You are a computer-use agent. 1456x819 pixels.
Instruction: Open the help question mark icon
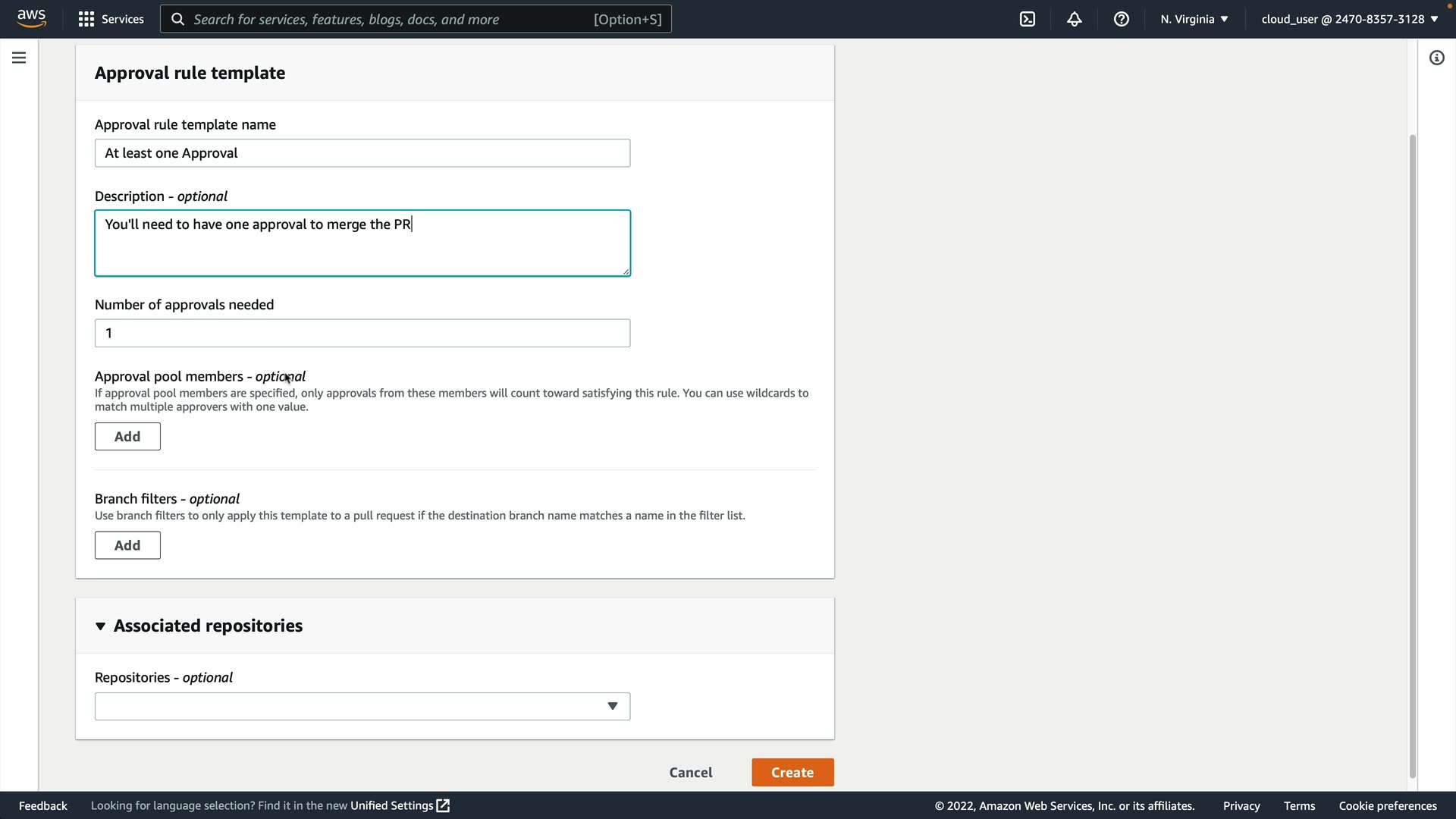(1122, 19)
